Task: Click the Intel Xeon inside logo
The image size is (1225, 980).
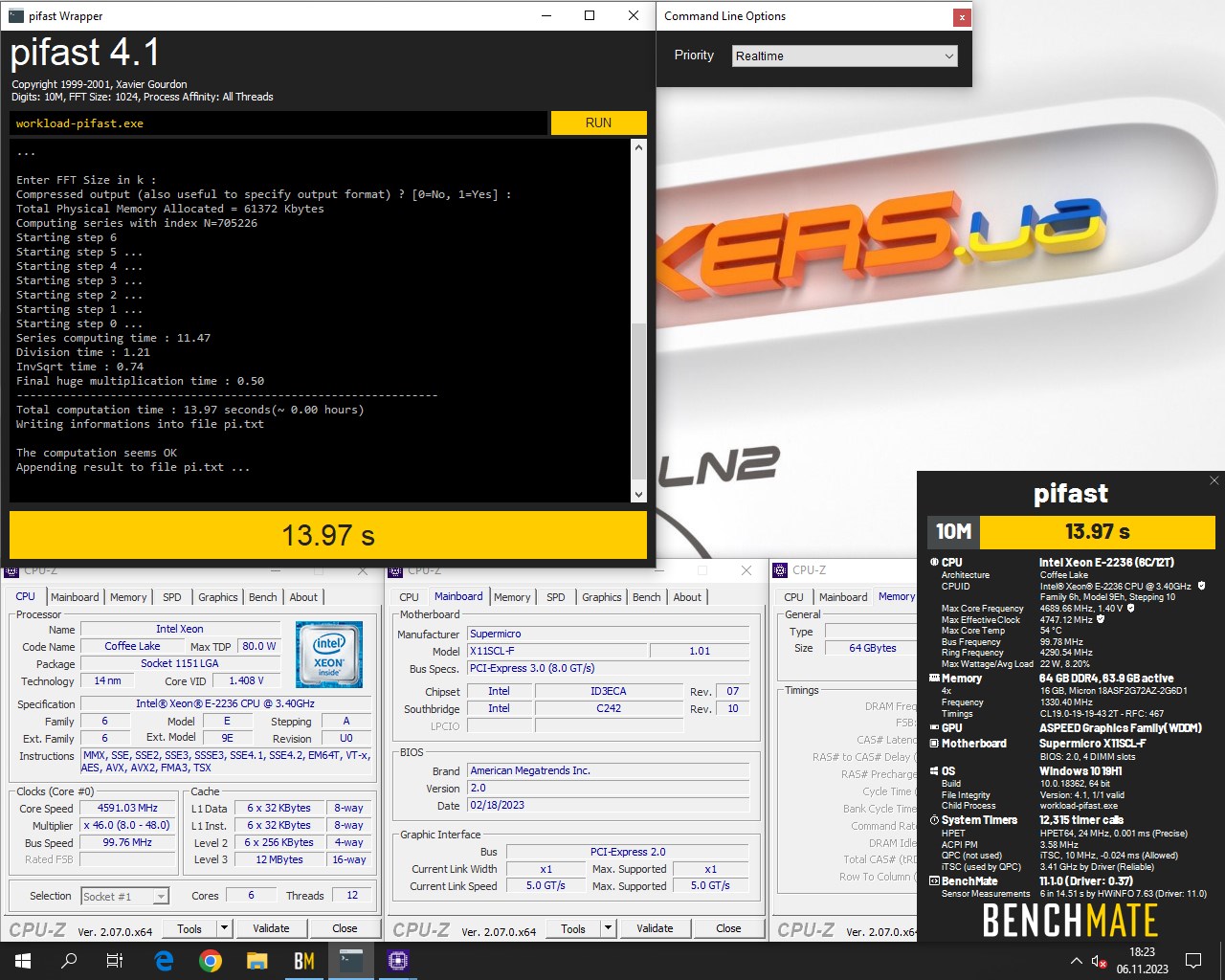Action: point(329,655)
